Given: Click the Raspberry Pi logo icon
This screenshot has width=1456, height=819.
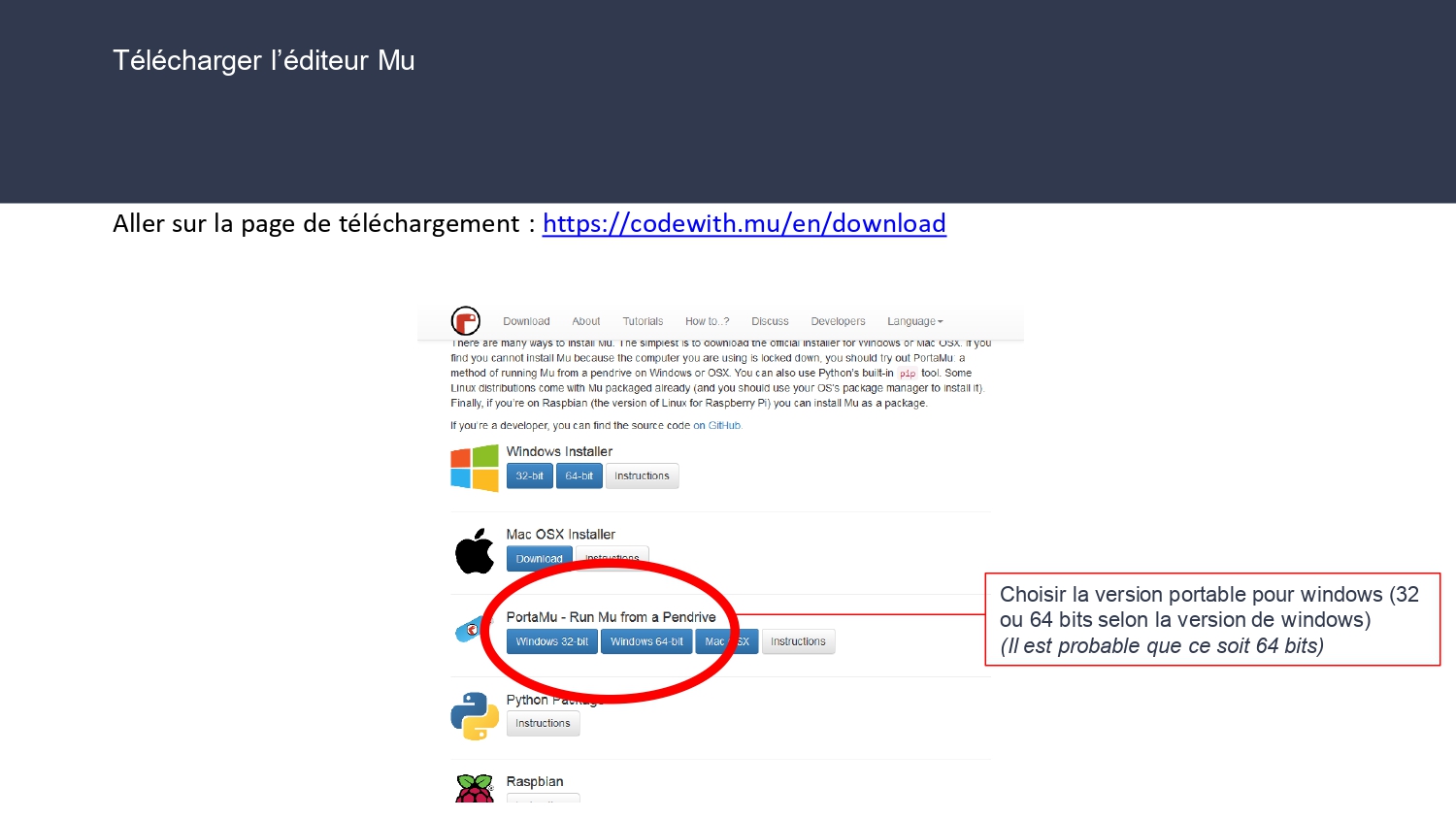Looking at the screenshot, I should tap(475, 789).
